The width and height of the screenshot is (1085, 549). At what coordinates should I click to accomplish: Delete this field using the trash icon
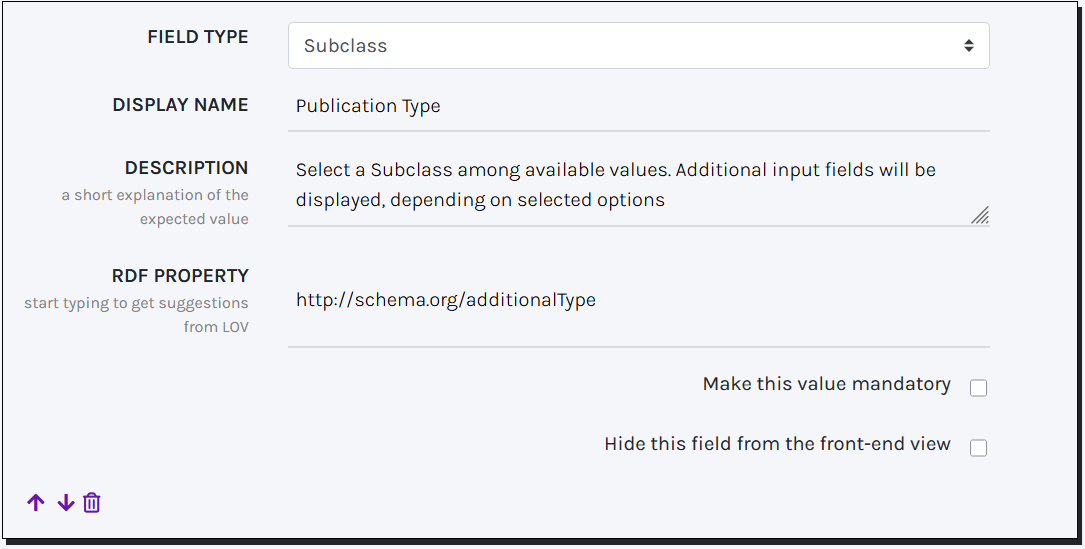tap(92, 503)
